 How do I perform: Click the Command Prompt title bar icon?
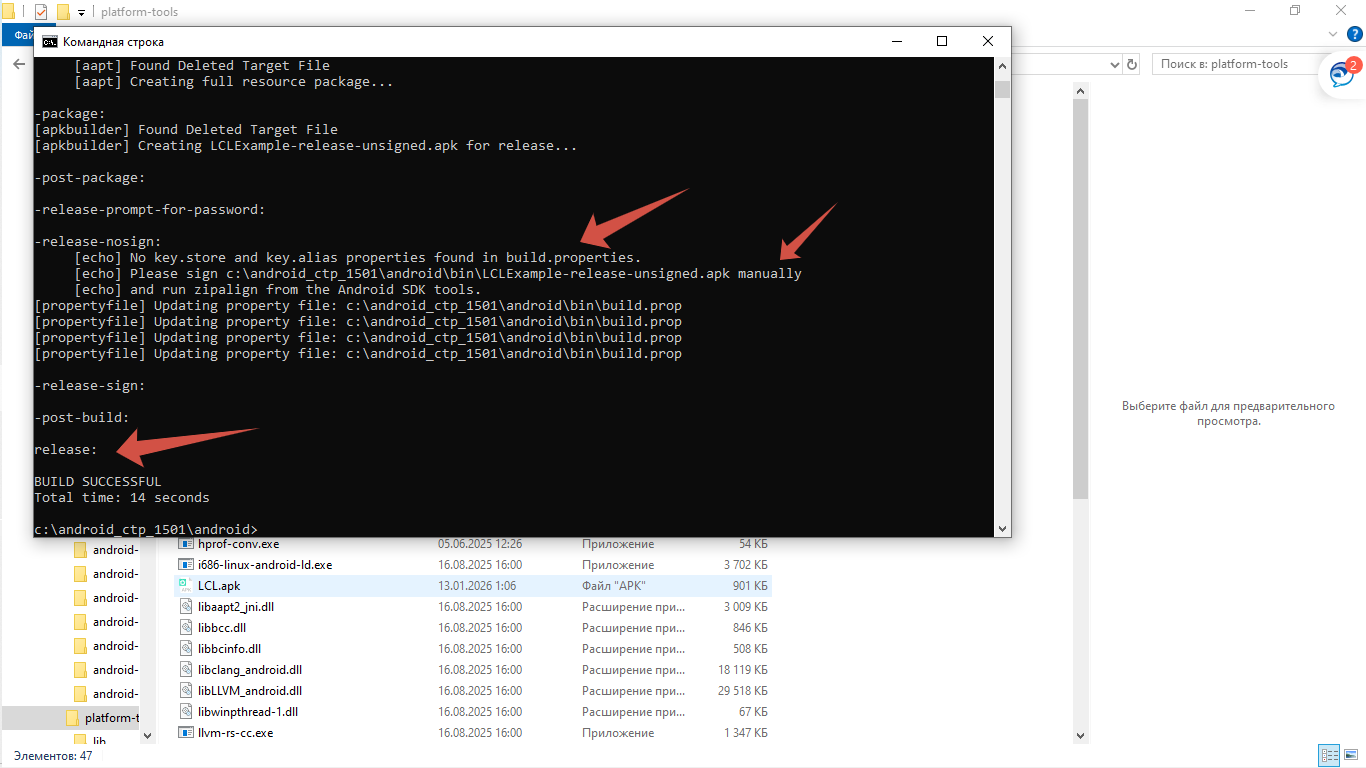click(x=49, y=42)
